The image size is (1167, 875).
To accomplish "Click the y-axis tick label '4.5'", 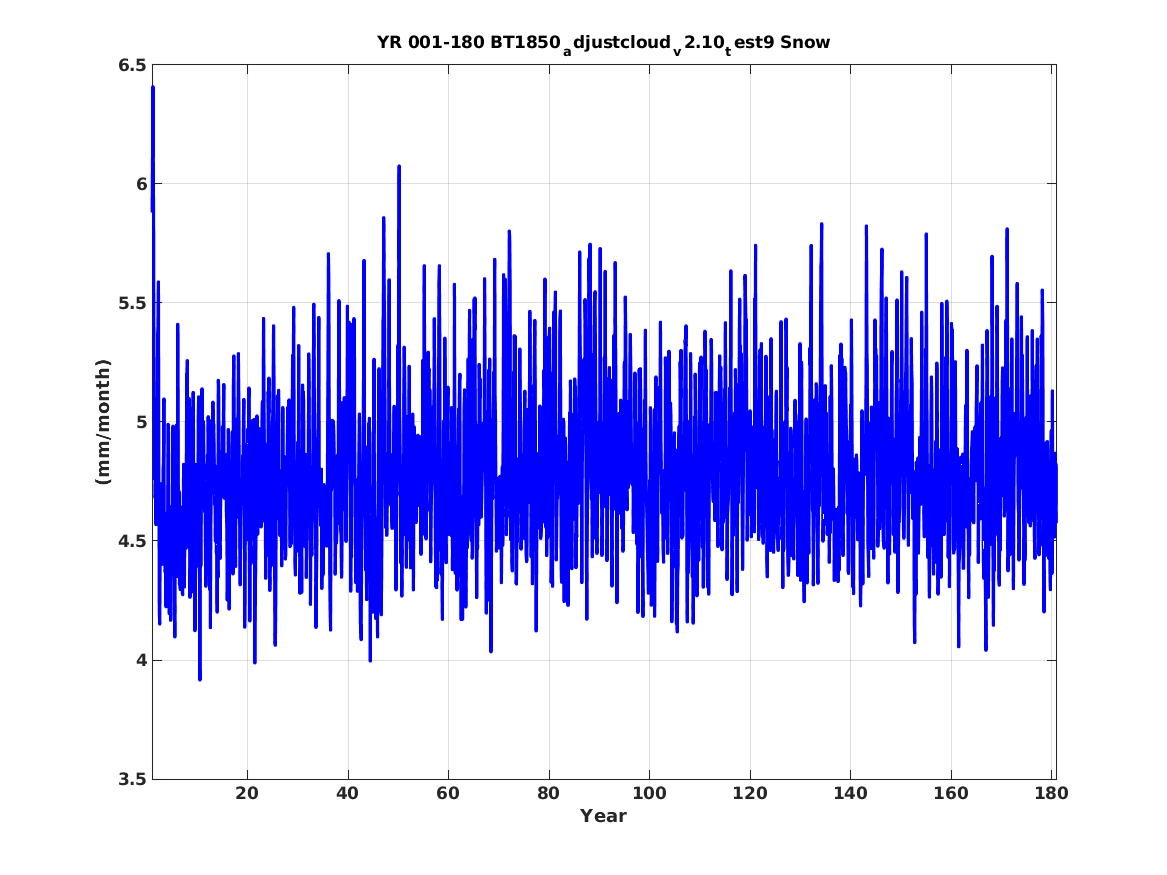I will (131, 541).
